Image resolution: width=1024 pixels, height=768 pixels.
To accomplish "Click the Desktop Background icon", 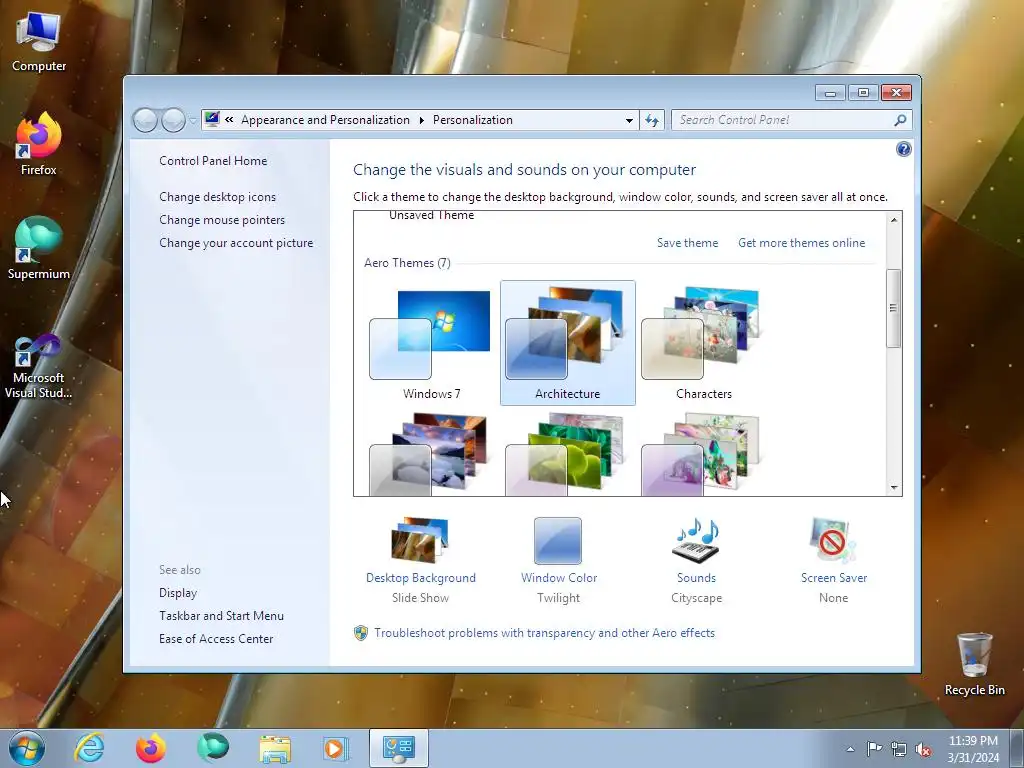I will [420, 540].
